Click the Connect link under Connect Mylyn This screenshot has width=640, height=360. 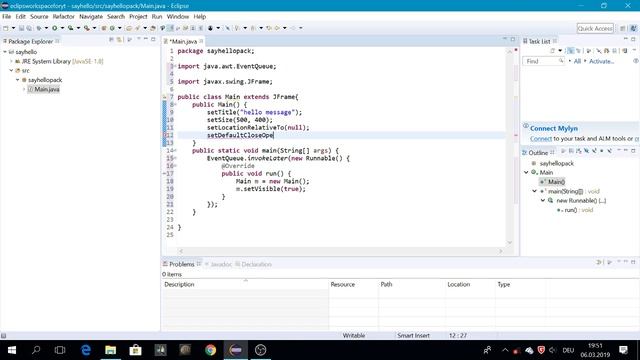pos(541,139)
